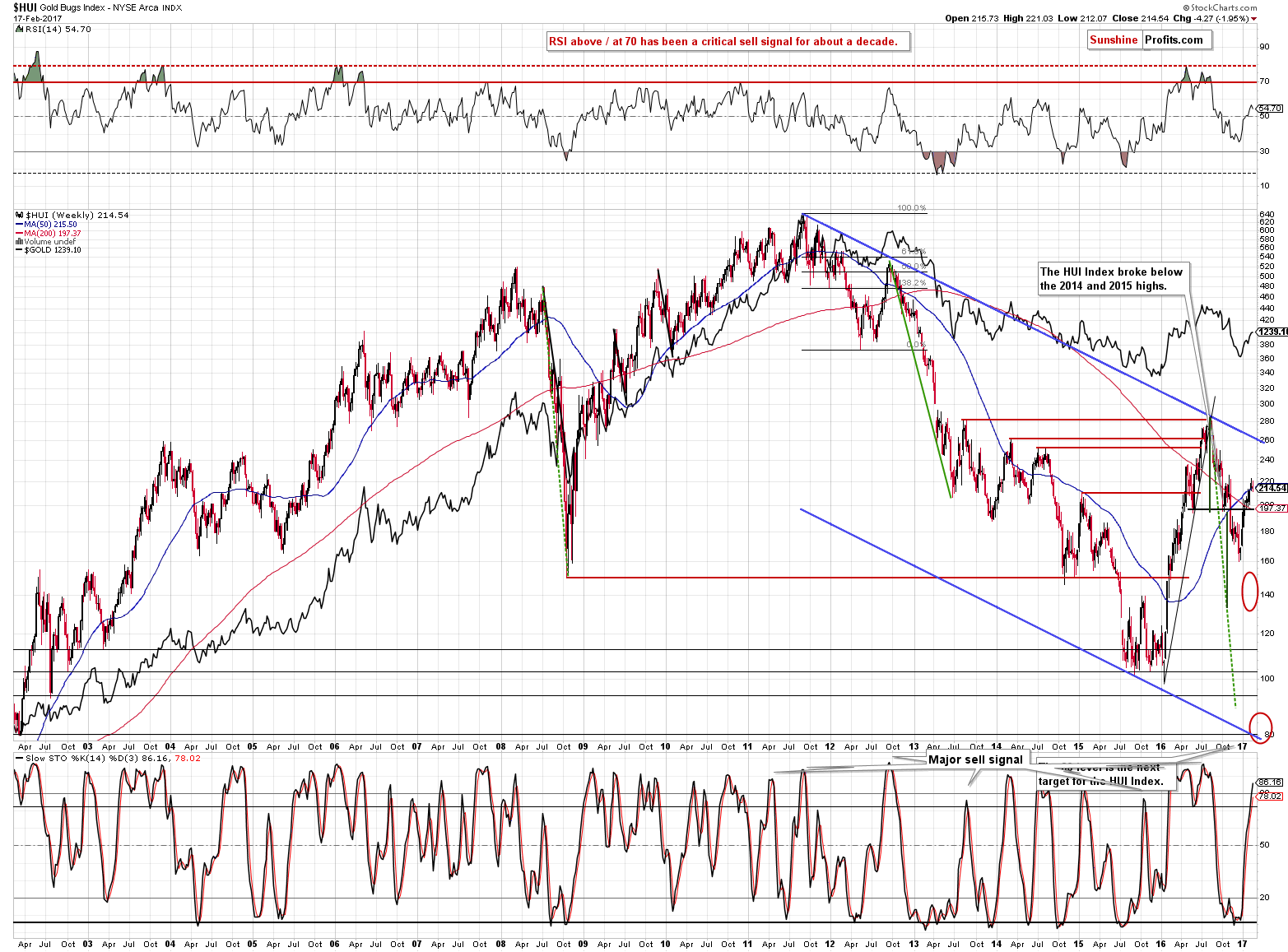
Task: Click the 54.70 RSI value tag on axis
Action: coord(1270,108)
